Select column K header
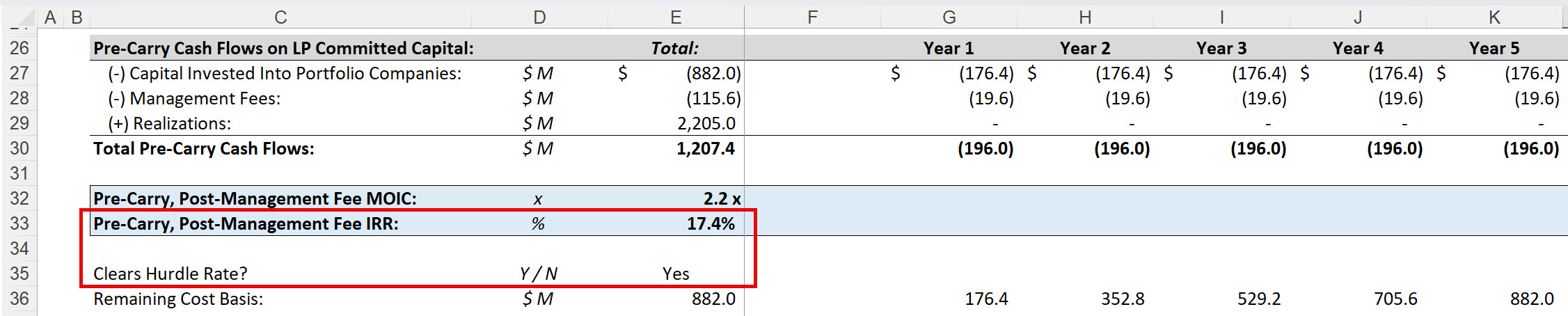1568x316 pixels. (1494, 17)
